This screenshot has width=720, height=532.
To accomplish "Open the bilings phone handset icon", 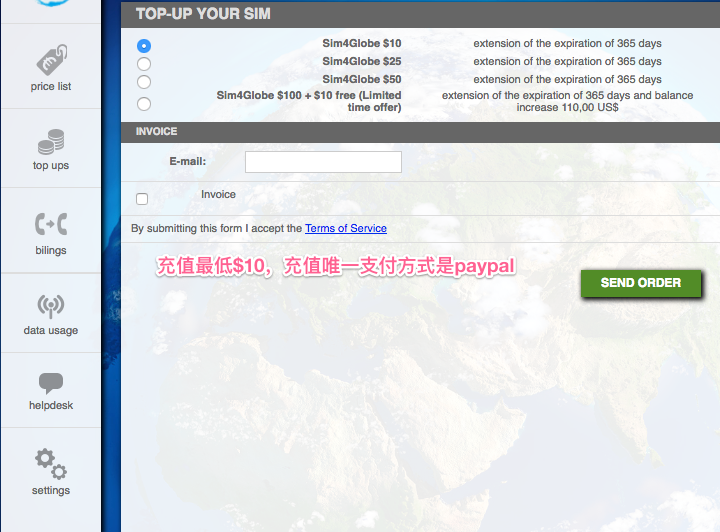I will coord(51,224).
